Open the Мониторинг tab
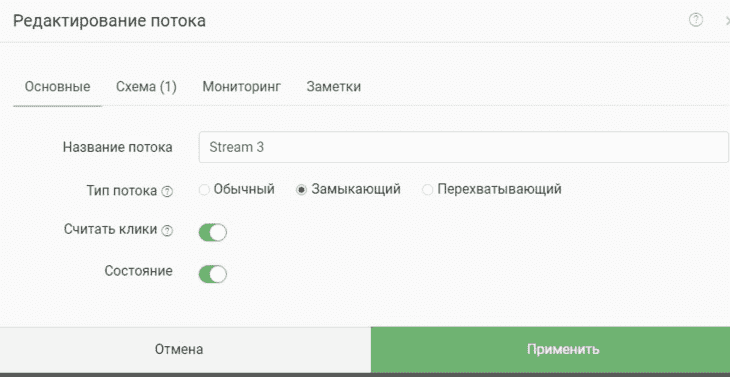 242,87
